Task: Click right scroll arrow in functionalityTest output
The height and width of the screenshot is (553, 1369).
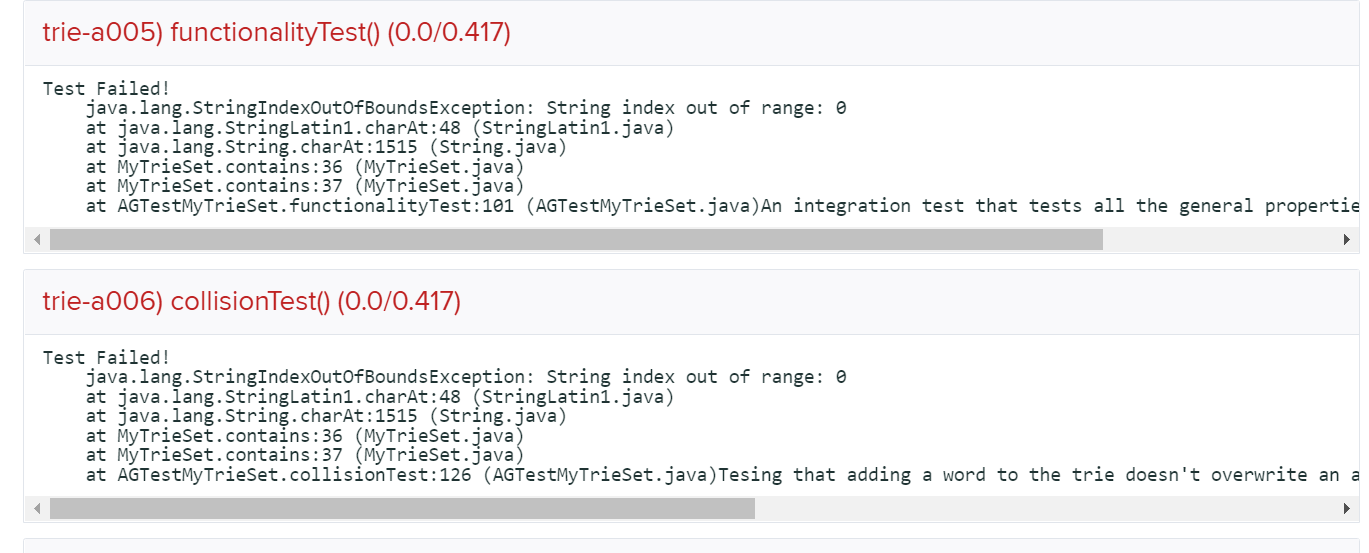Action: click(1347, 240)
